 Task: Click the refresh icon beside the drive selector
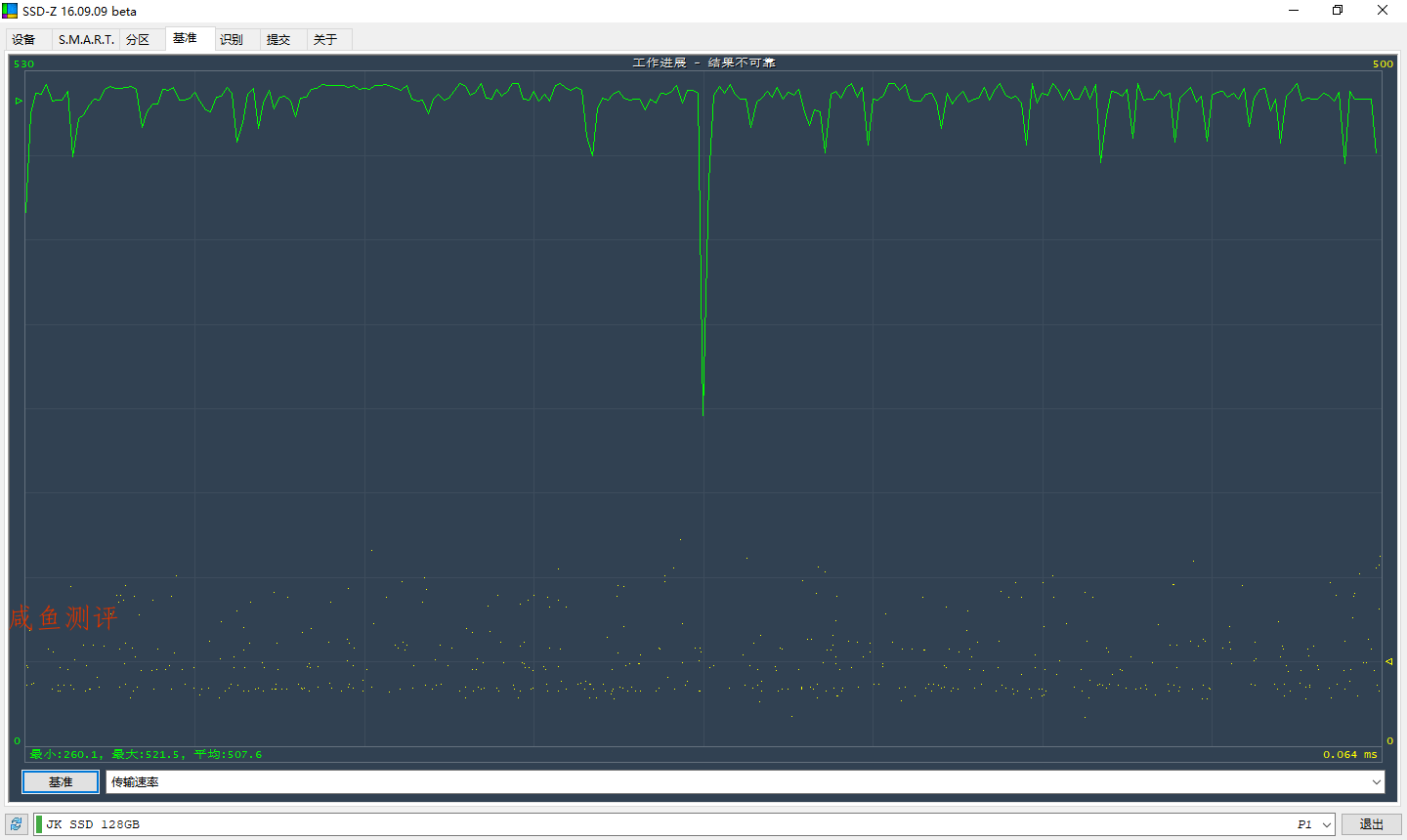16,824
